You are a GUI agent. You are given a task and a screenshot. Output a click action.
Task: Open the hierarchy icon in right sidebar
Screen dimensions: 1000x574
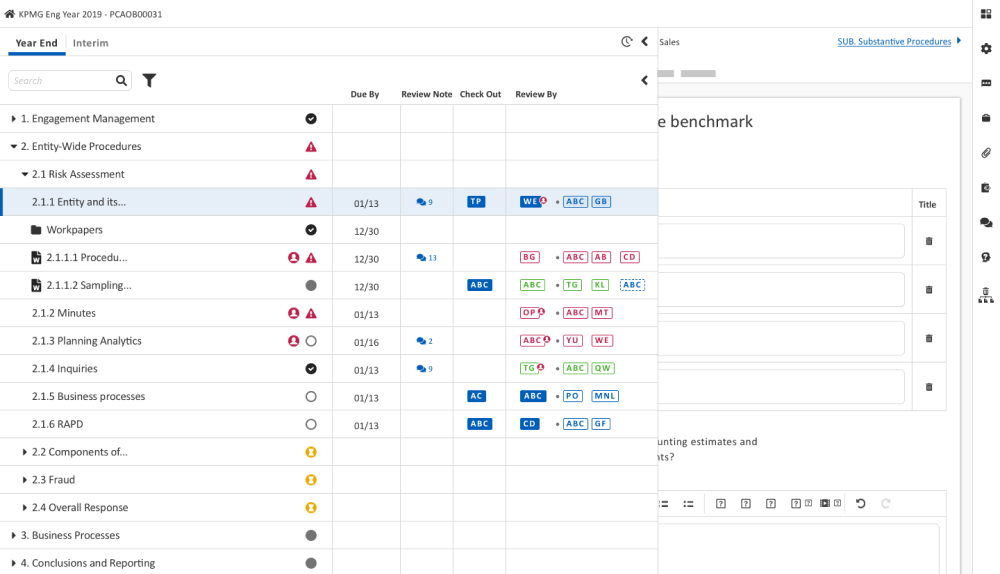[986, 295]
